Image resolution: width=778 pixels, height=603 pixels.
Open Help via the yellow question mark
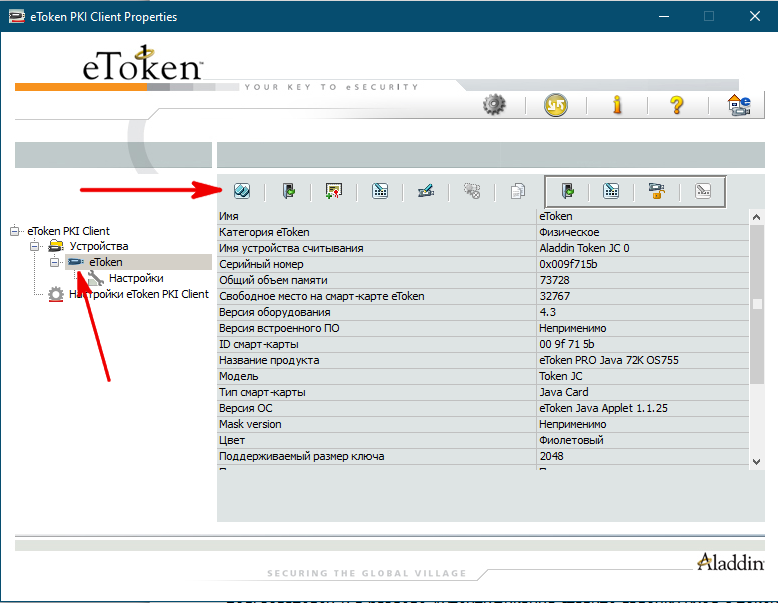pyautogui.click(x=677, y=105)
